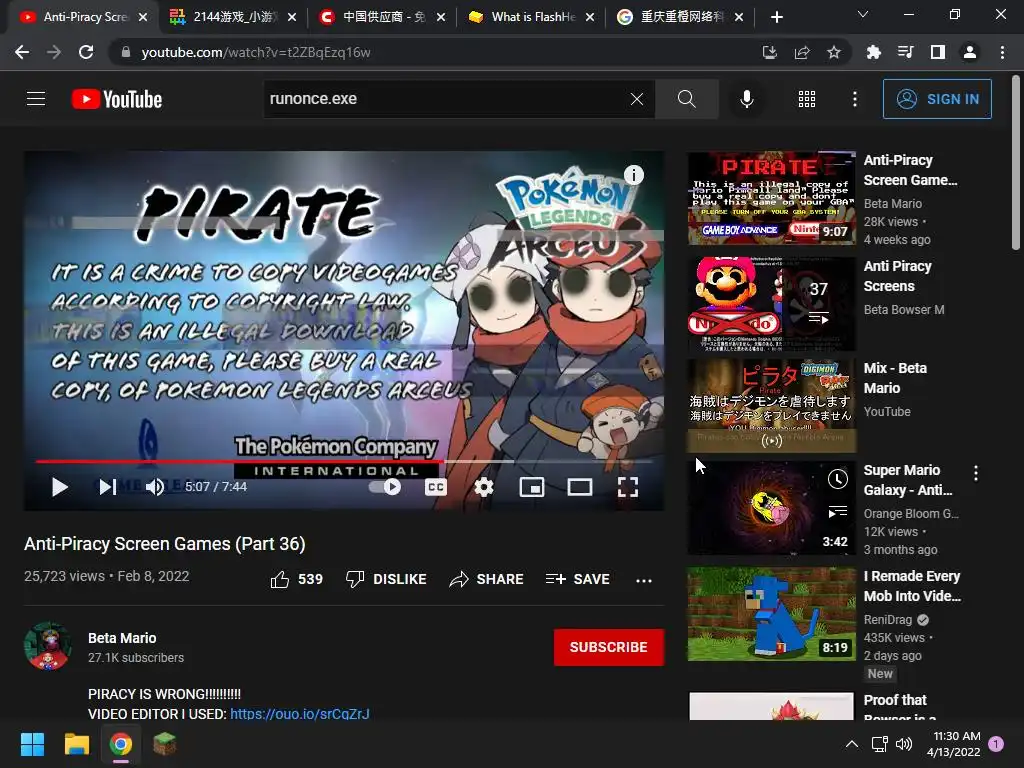Viewport: 1024px width, 768px height.
Task: Play the video
Action: [x=59, y=487]
